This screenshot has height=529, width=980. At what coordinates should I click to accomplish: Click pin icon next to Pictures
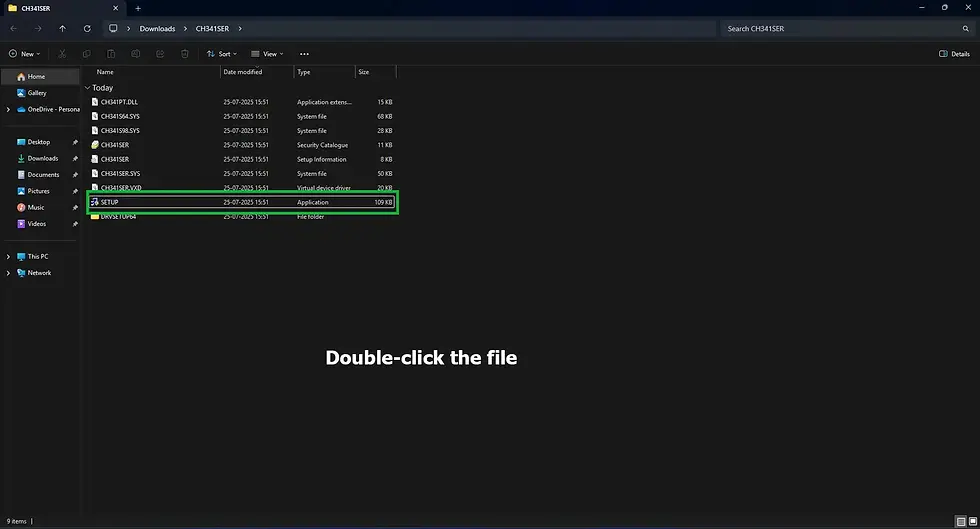75,191
